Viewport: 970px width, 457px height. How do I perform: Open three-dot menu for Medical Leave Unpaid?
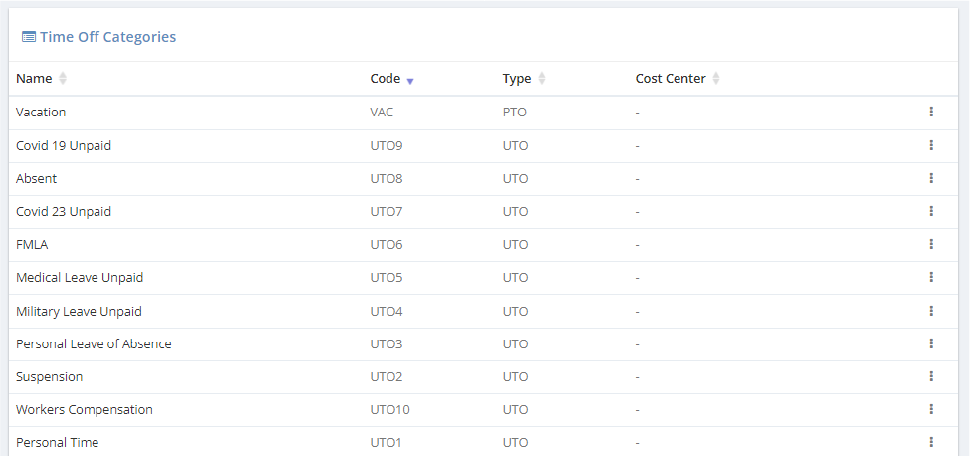[931, 277]
